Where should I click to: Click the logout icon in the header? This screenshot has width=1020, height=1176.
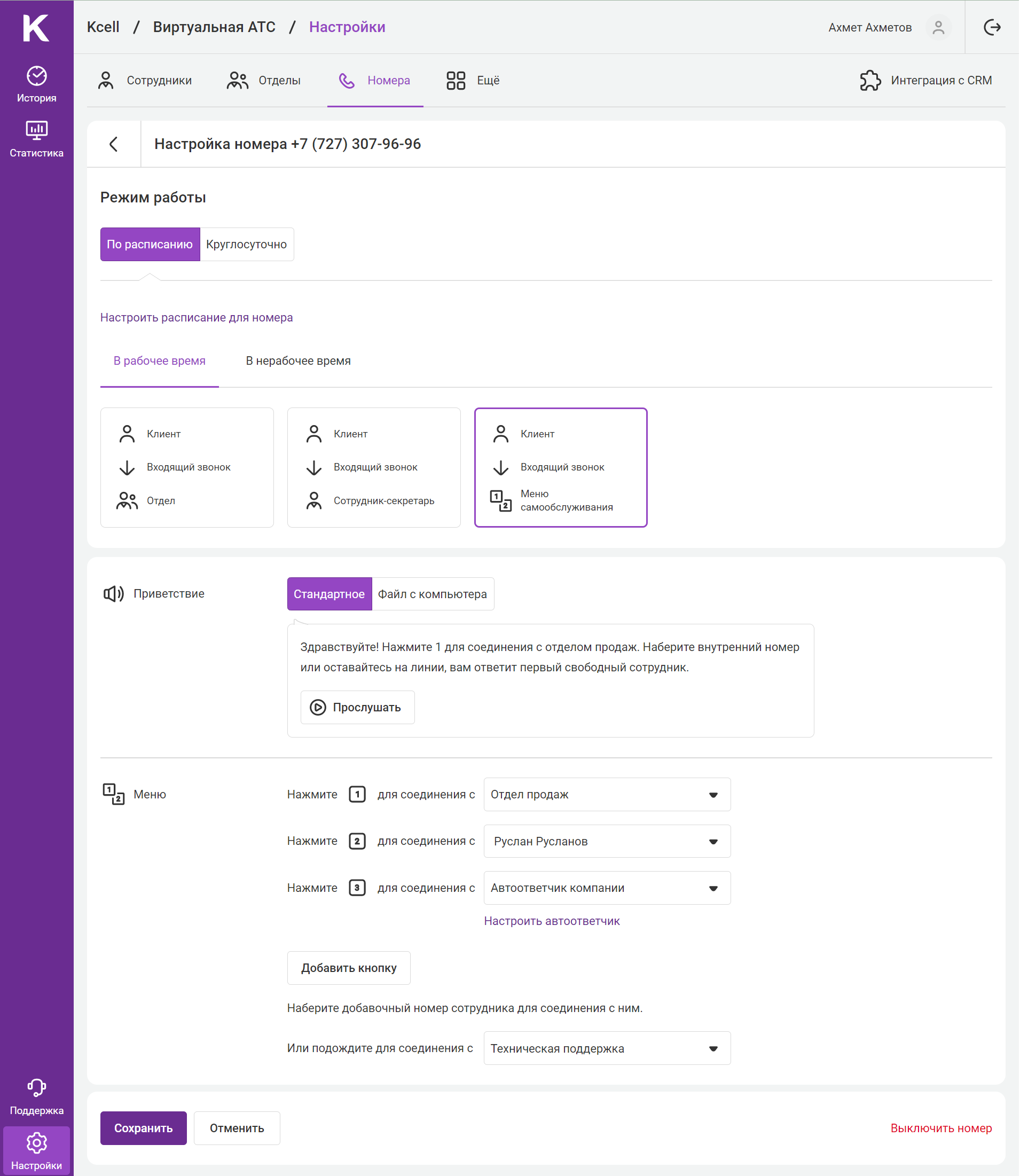[992, 27]
